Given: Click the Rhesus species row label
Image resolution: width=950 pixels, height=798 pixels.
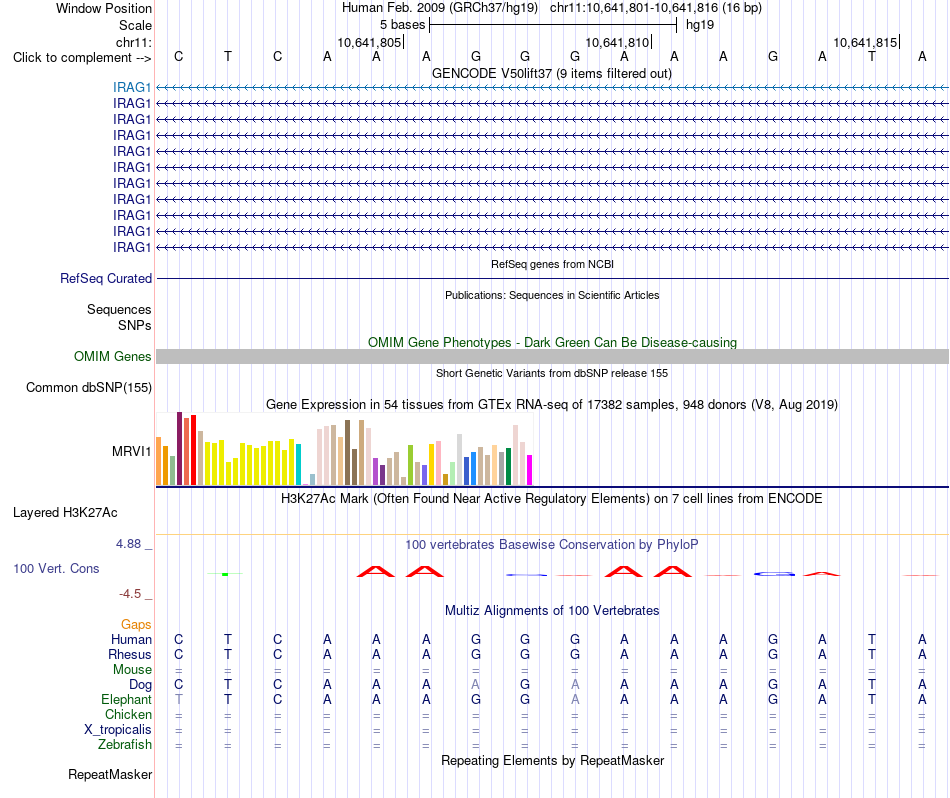Looking at the screenshot, I should pos(130,654).
